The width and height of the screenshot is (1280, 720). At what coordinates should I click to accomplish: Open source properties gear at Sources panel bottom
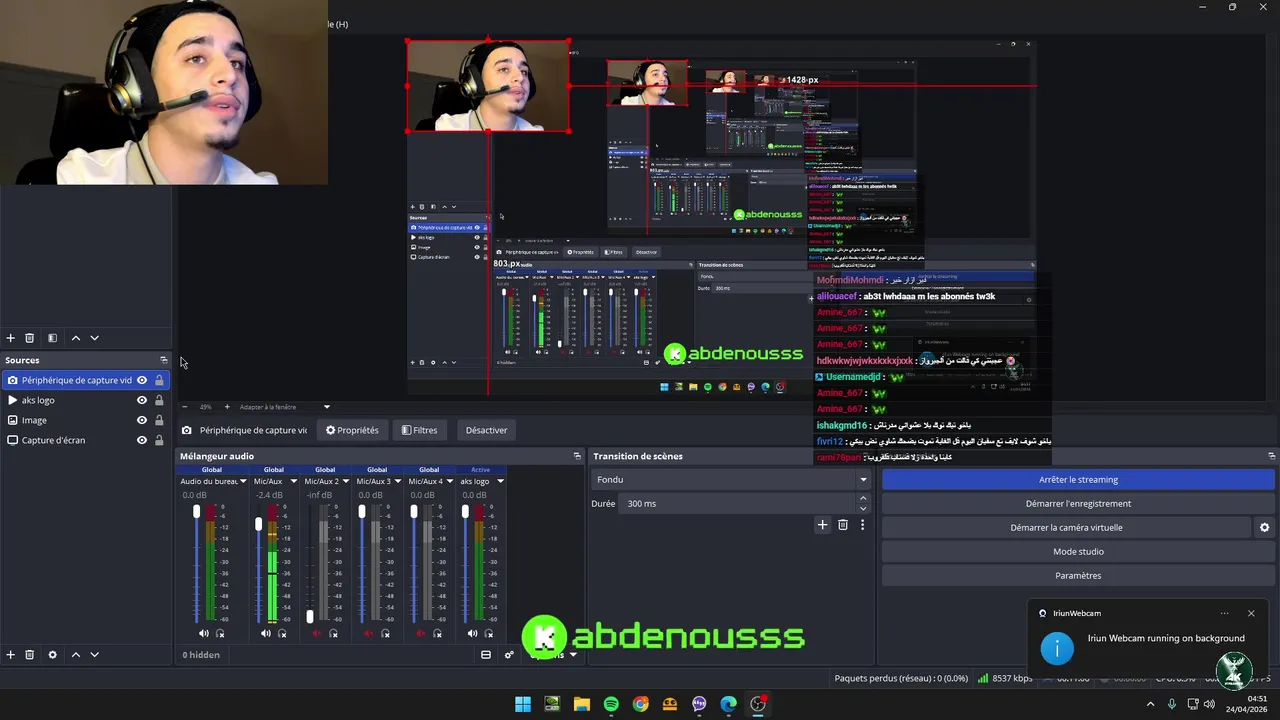[52, 655]
